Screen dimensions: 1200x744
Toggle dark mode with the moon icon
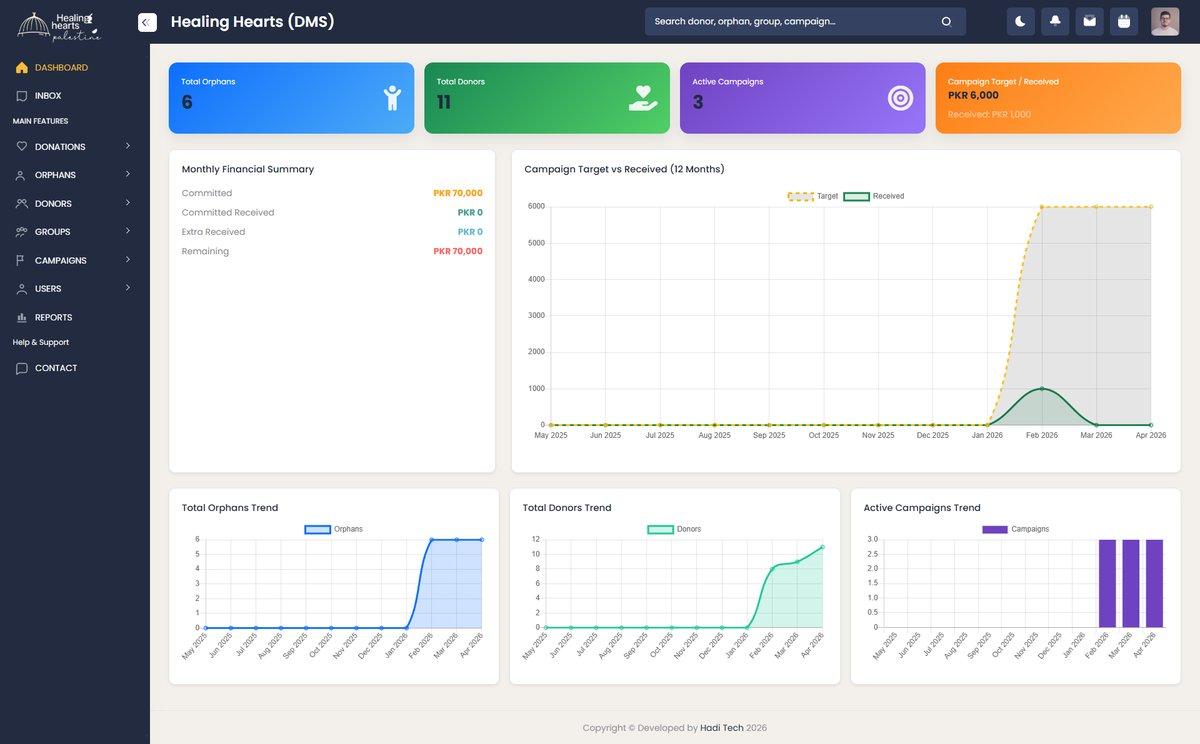pyautogui.click(x=1020, y=22)
